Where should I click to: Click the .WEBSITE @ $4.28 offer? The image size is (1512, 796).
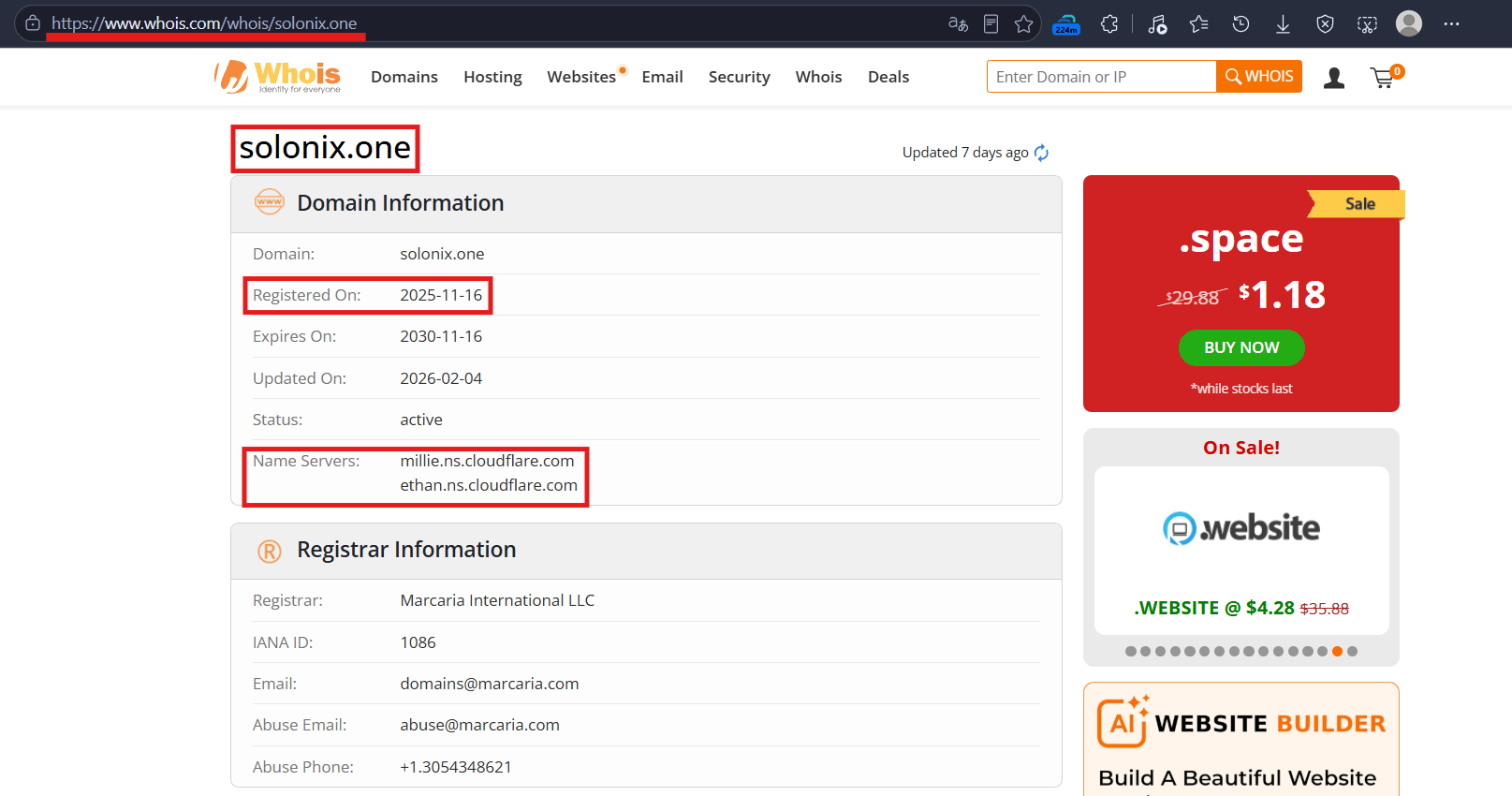pyautogui.click(x=1241, y=608)
